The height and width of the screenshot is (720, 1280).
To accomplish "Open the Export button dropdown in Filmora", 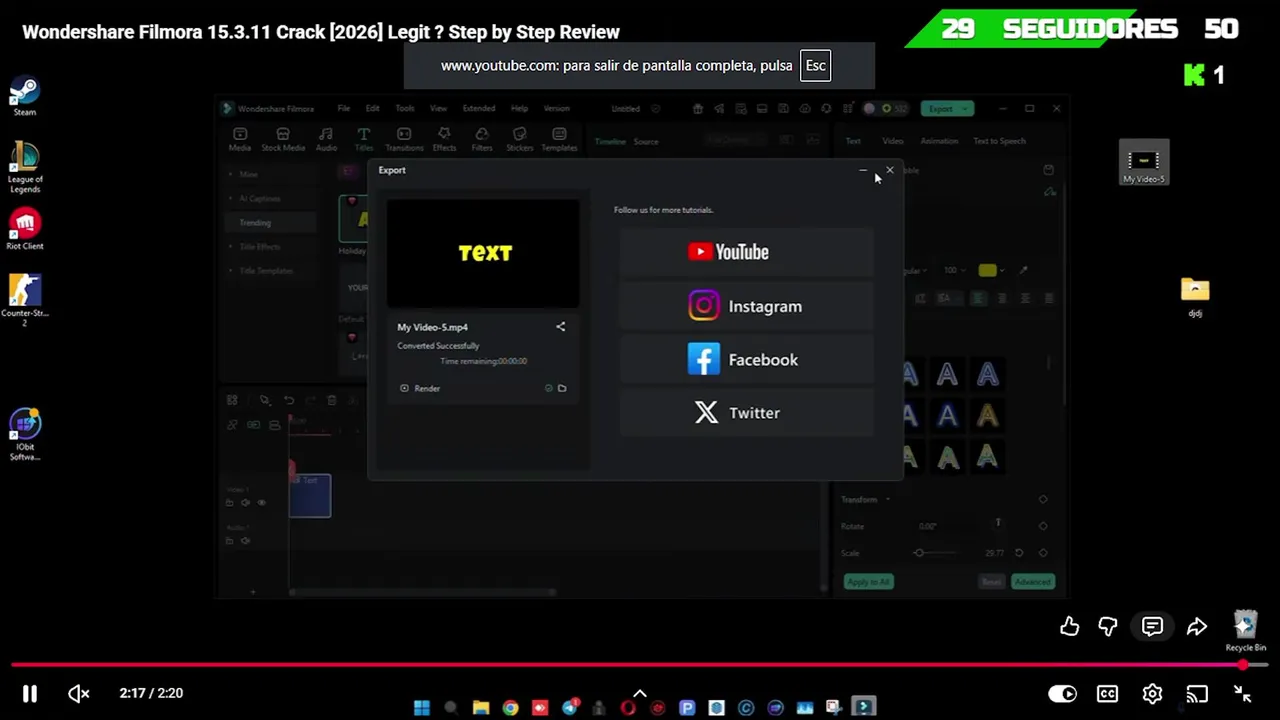I will coord(965,109).
